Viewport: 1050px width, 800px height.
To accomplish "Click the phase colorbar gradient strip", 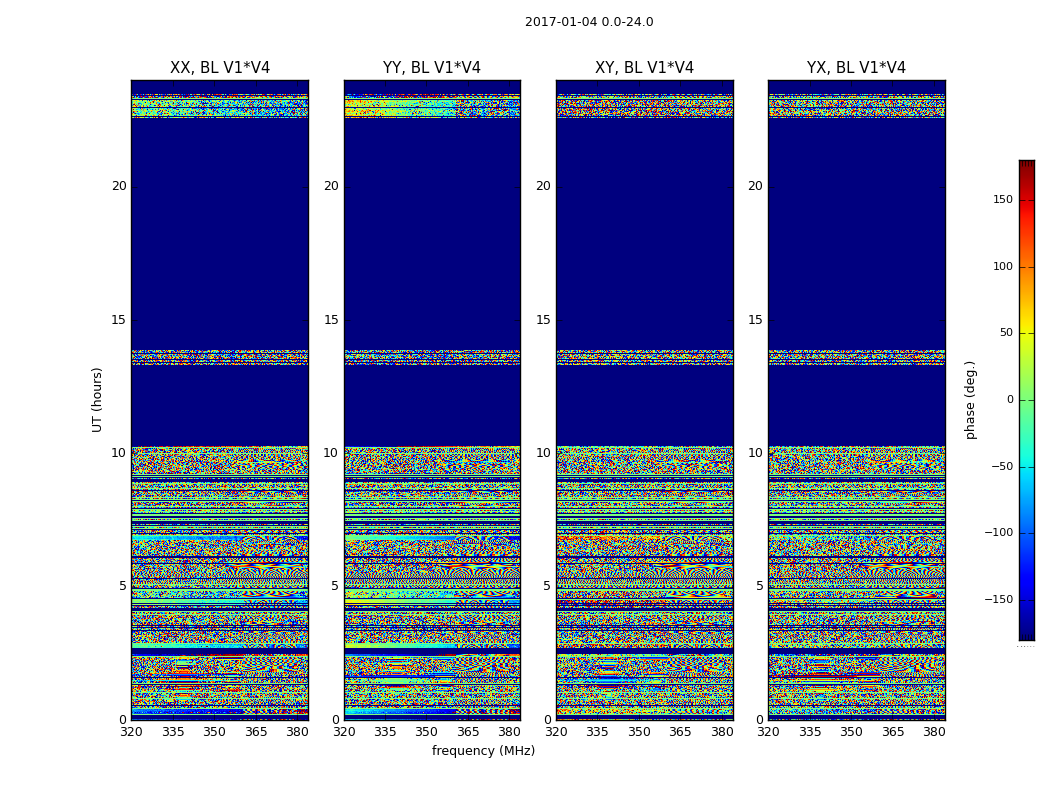I will [1027, 400].
